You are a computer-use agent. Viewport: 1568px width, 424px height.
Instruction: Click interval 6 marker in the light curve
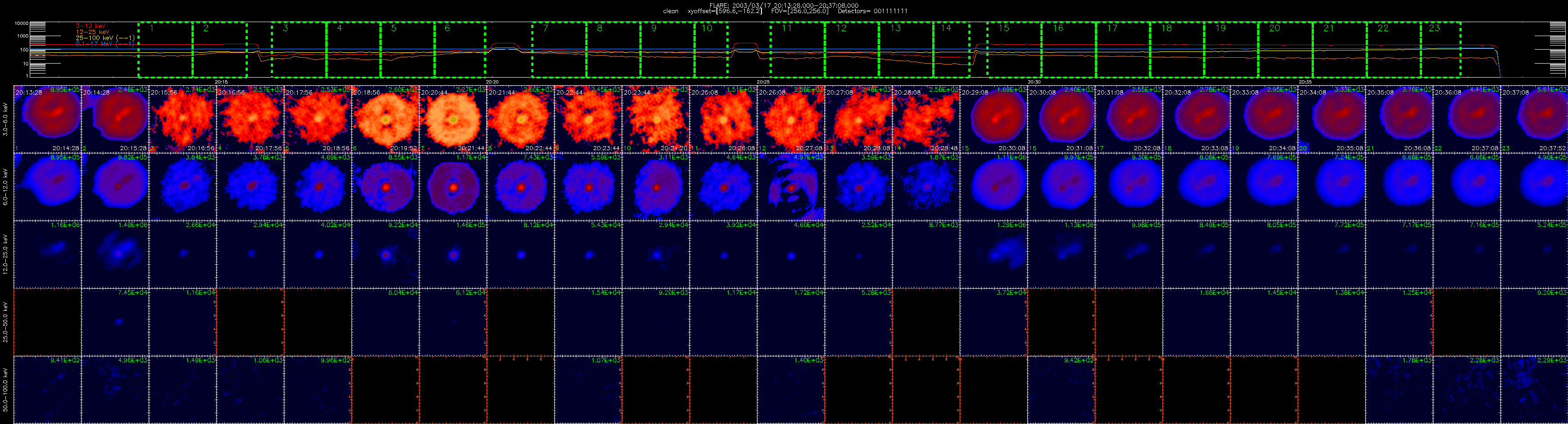point(460,50)
